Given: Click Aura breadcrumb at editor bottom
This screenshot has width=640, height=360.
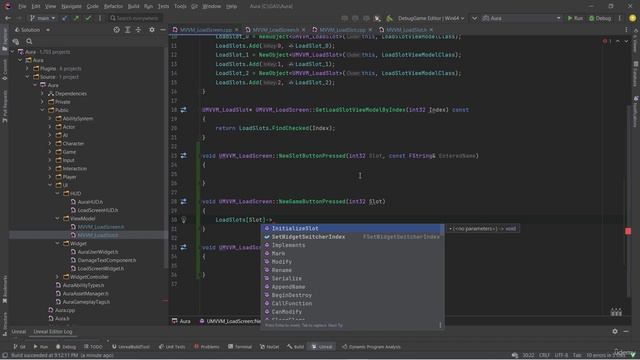Looking at the screenshot, I should point(181,321).
